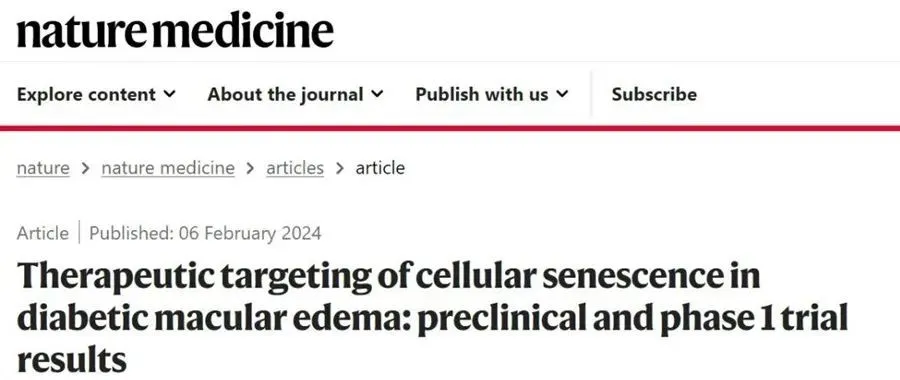Open the Publish with us menu

(492, 94)
